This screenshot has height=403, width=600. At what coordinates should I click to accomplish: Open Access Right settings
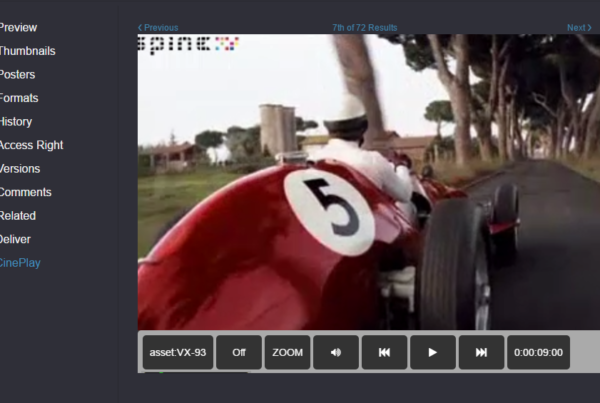coord(31,145)
